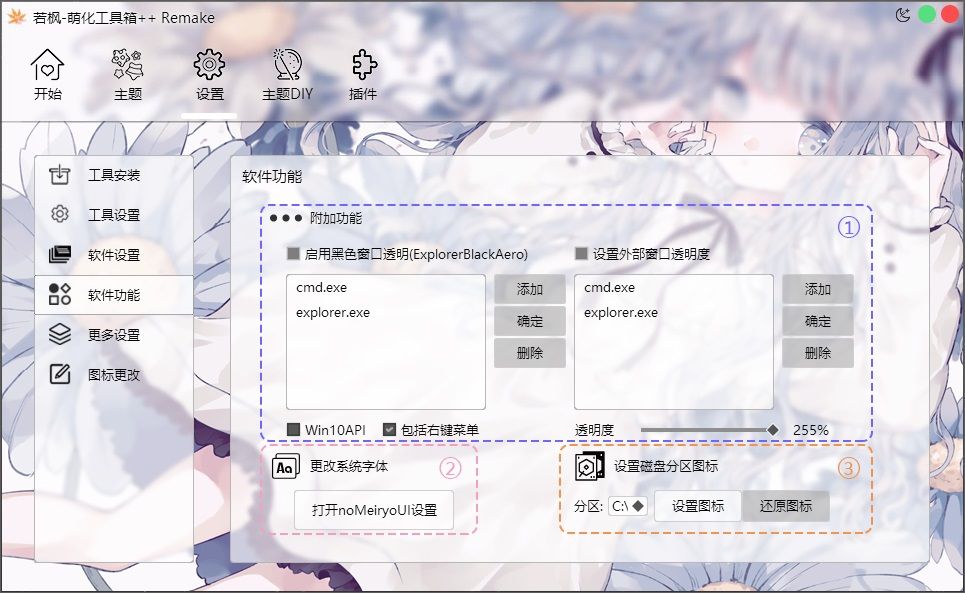
Task: Click the red close button
Action: click(951, 15)
